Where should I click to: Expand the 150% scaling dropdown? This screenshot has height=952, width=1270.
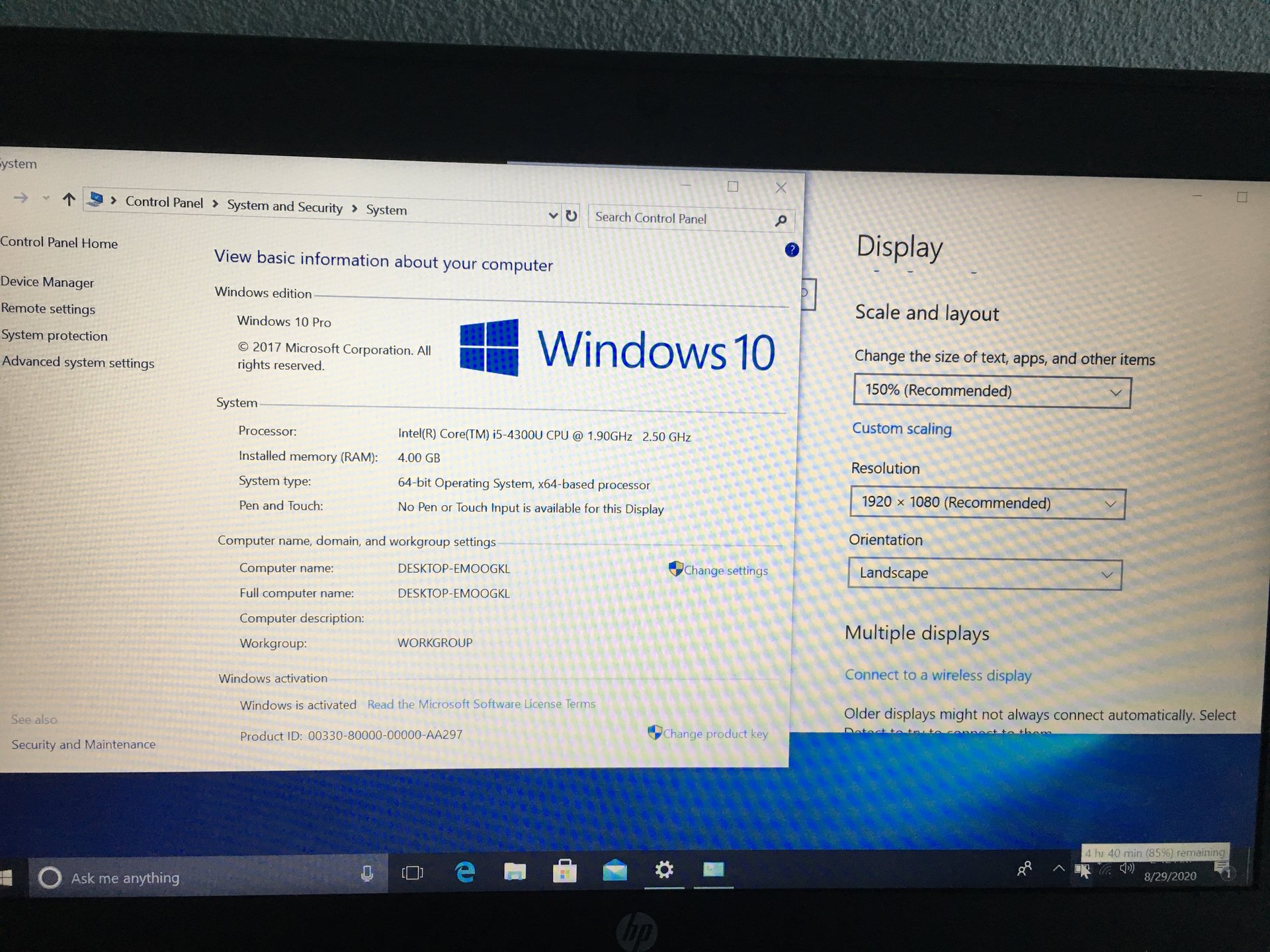point(992,391)
